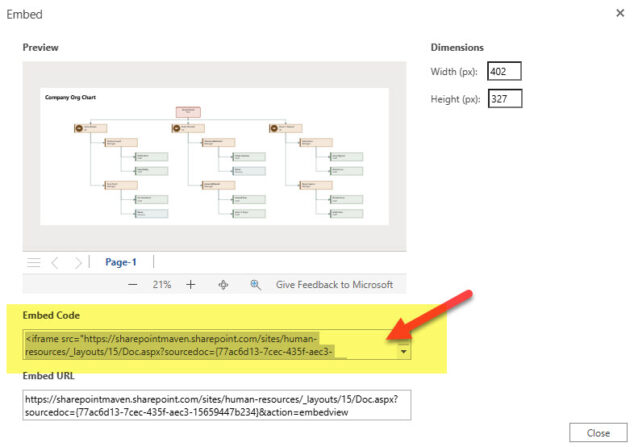Viewport: 634px width, 447px height.
Task: Click the Embed Code label
Action: pos(51,315)
